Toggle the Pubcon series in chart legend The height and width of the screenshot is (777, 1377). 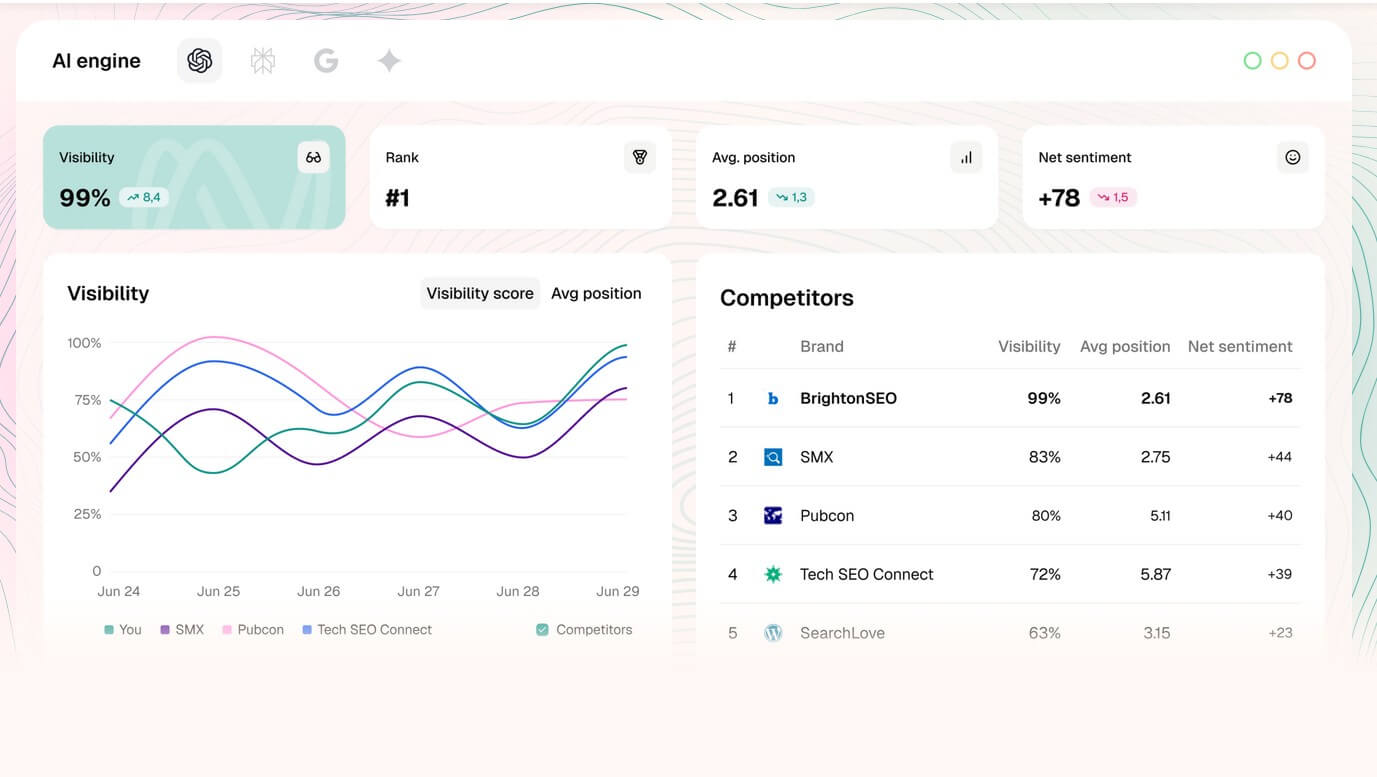point(253,630)
